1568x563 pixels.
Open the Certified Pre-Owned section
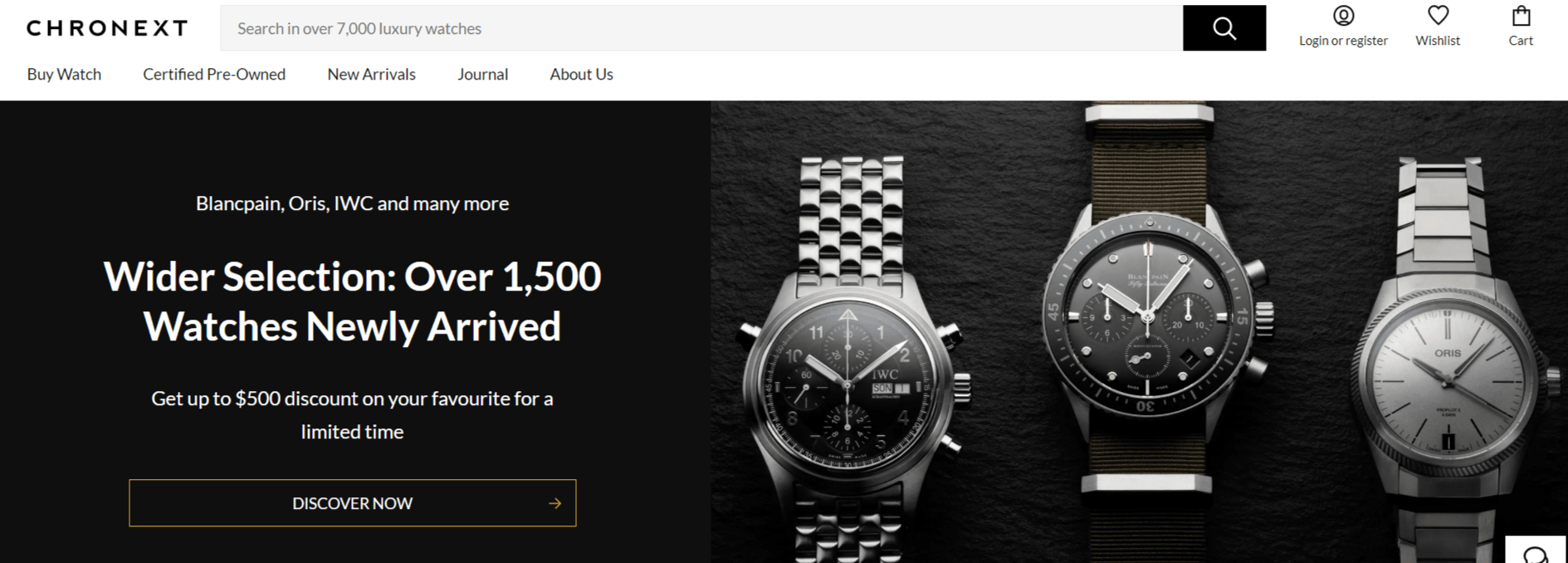214,74
